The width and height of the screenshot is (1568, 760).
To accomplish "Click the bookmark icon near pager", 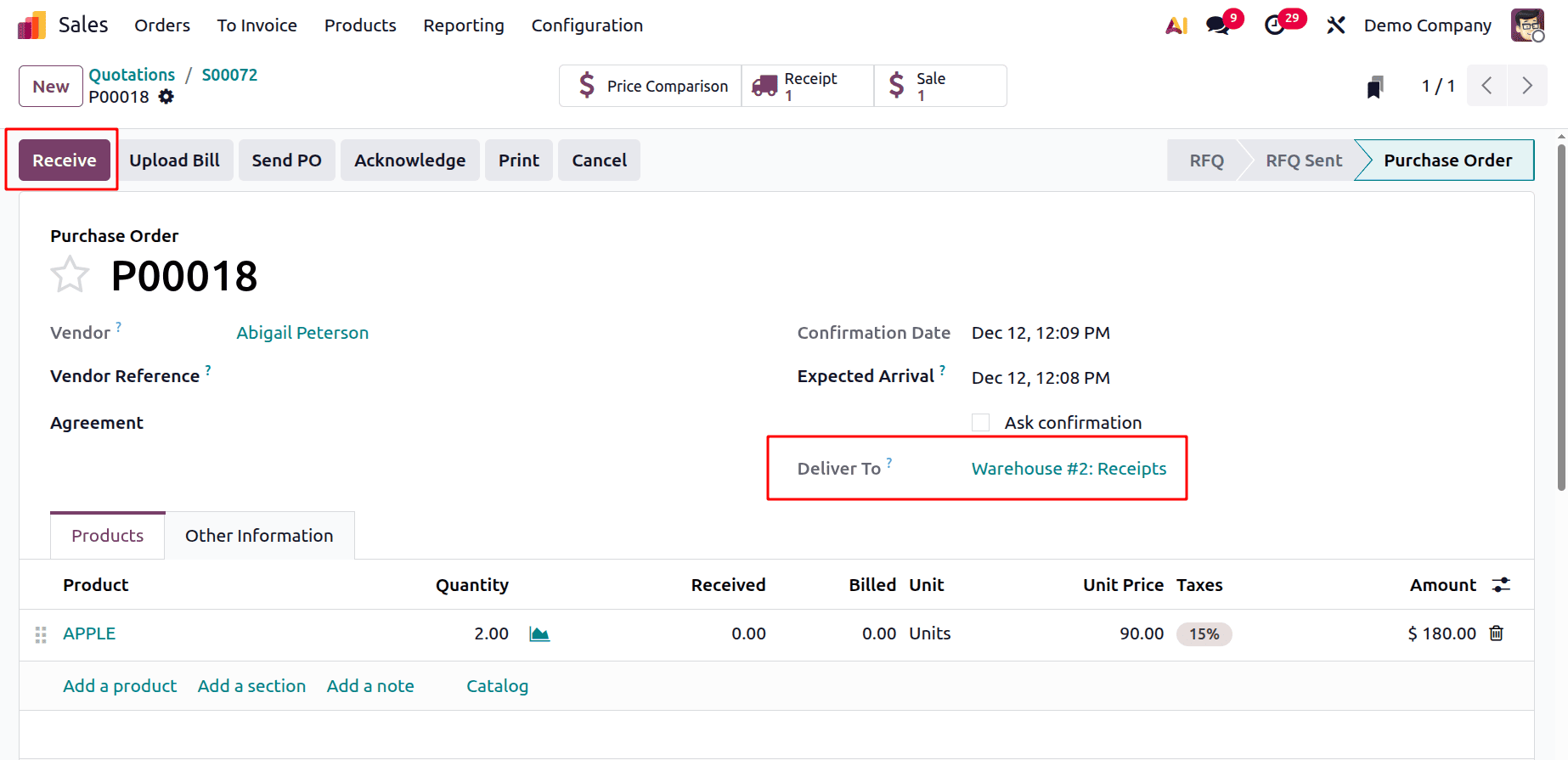I will [x=1375, y=87].
